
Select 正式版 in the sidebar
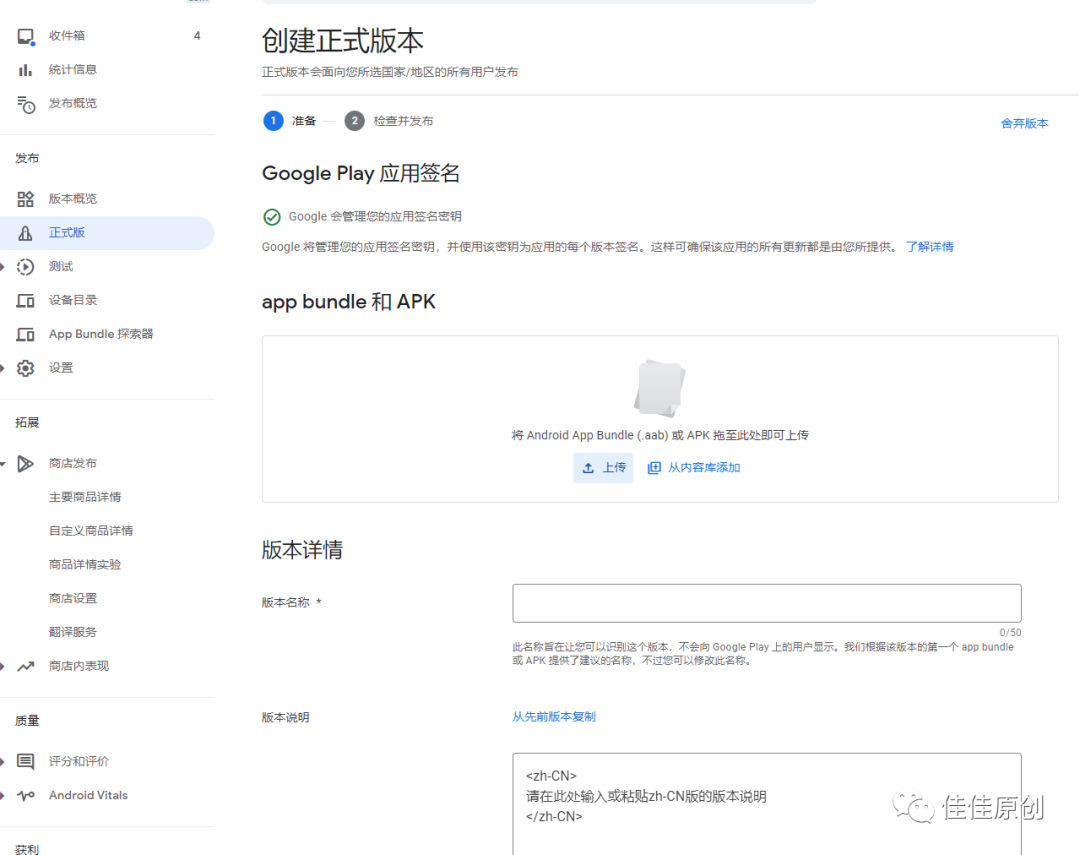[107, 233]
